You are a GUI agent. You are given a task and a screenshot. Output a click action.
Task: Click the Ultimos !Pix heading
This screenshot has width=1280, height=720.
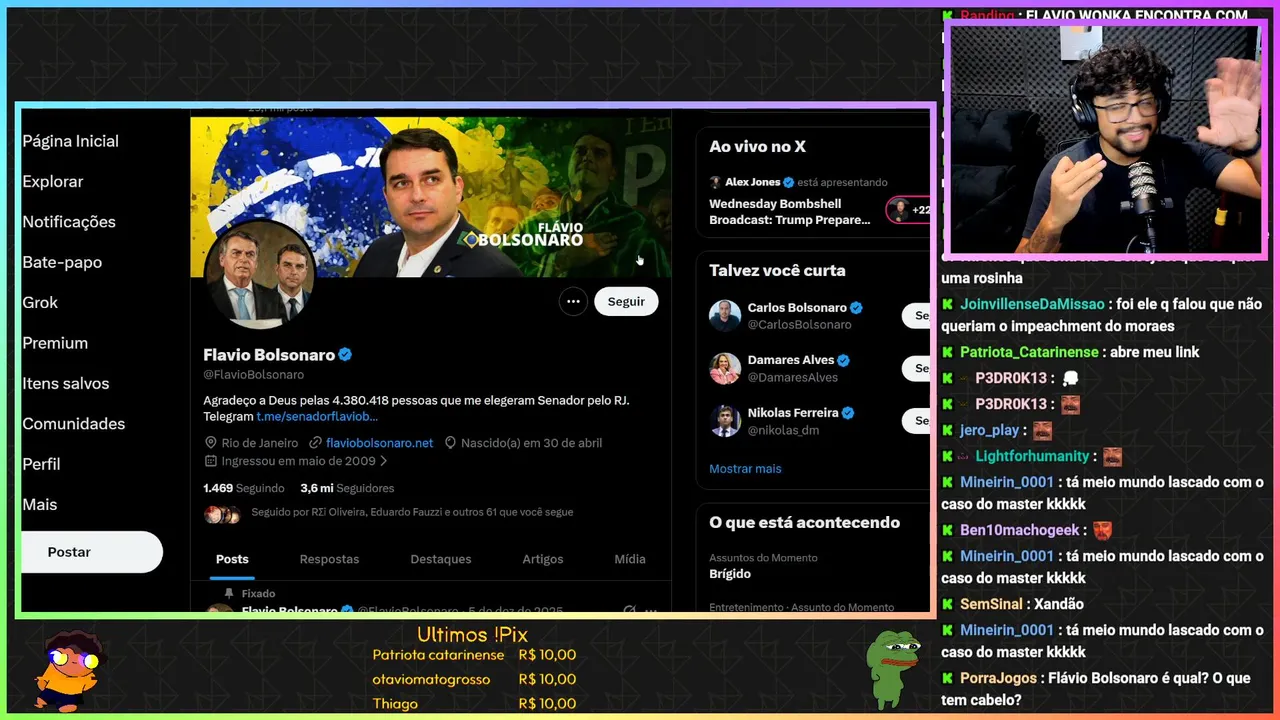pos(472,634)
